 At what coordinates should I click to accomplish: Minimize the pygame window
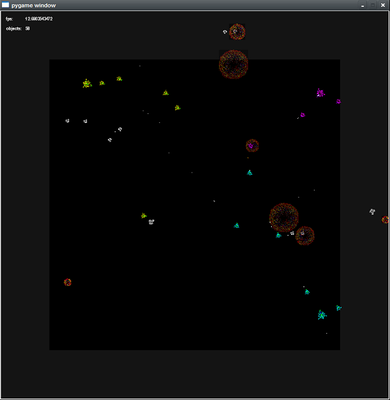[363, 5]
